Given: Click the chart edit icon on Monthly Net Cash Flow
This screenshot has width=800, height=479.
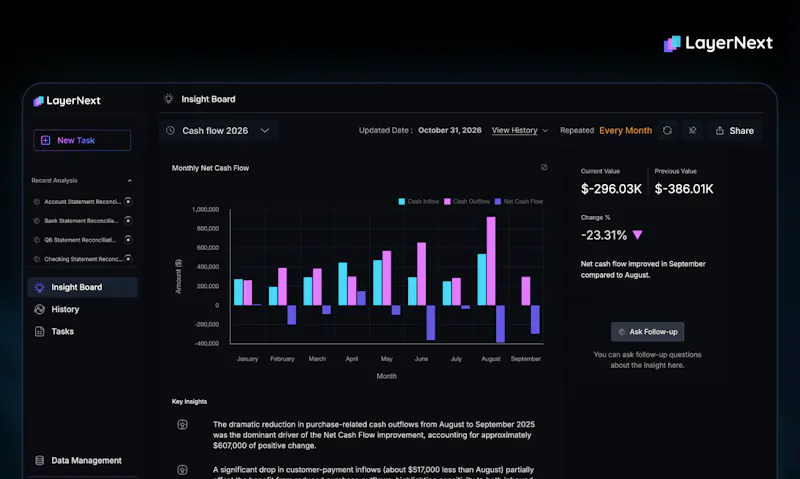Looking at the screenshot, I should [544, 167].
